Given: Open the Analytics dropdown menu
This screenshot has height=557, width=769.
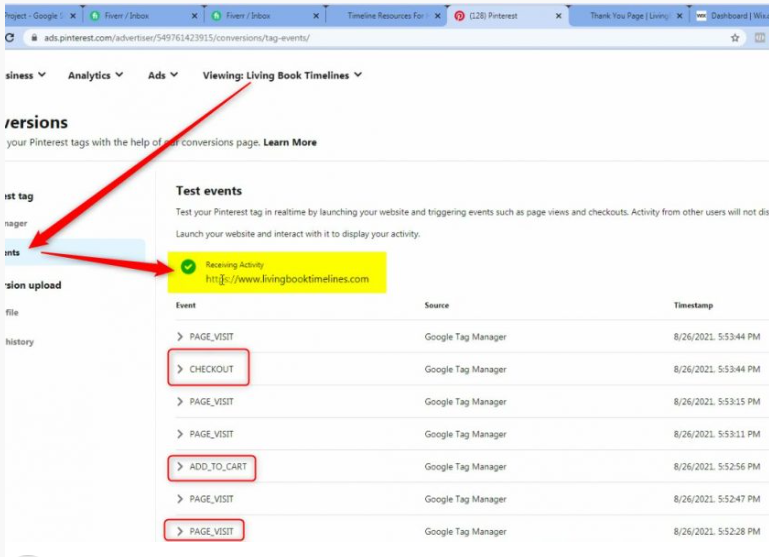Looking at the screenshot, I should click(95, 75).
